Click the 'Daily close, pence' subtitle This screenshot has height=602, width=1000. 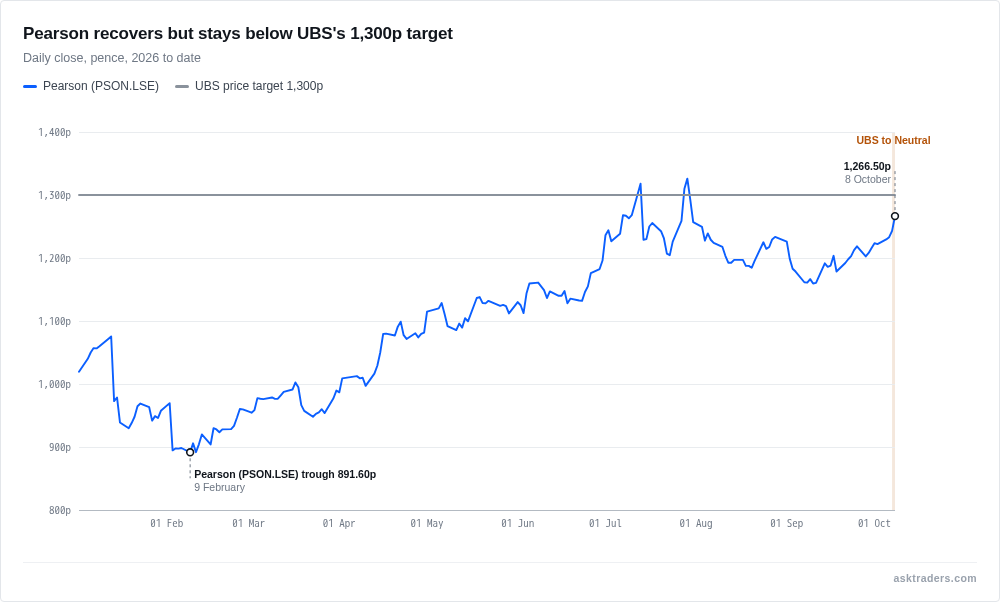point(112,58)
